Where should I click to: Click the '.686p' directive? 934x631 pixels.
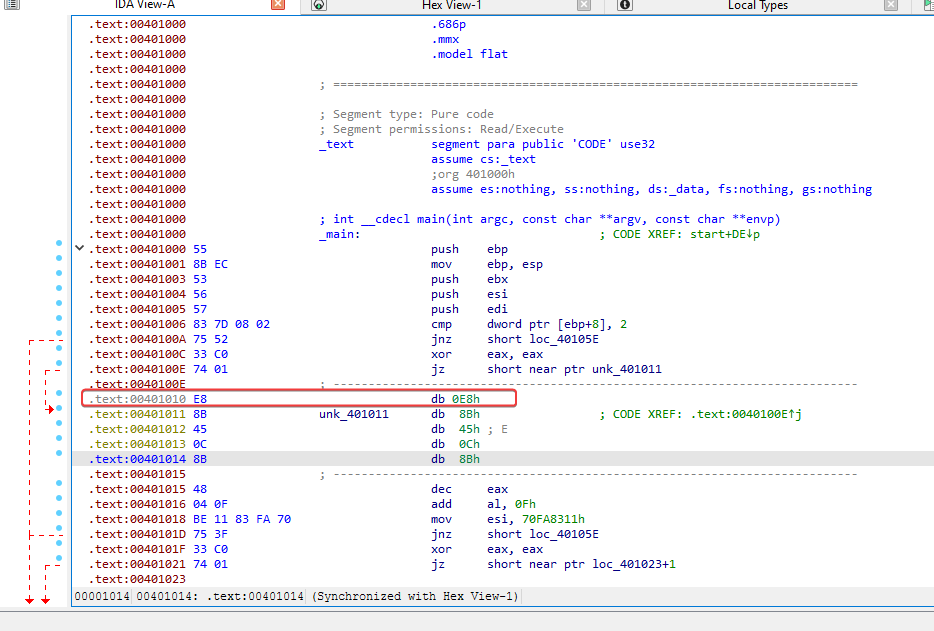tap(448, 24)
